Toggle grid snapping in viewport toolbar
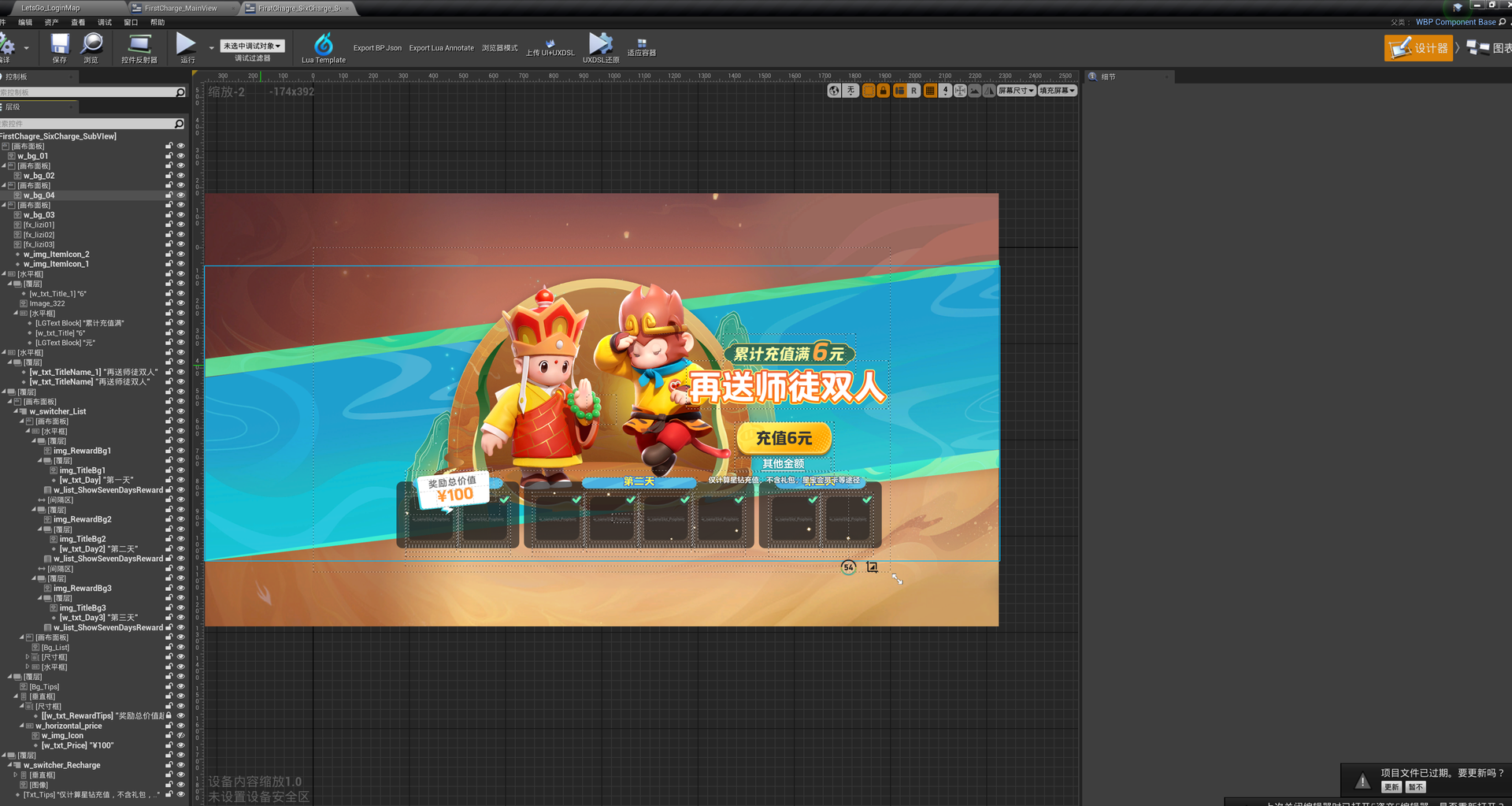1512x806 pixels. pos(930,91)
